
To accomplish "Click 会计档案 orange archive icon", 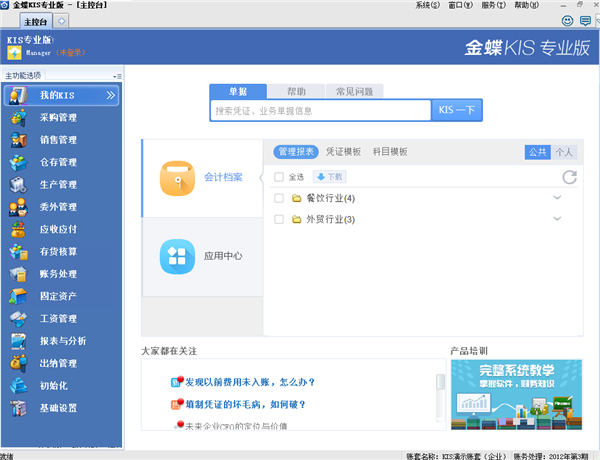I will click(177, 177).
